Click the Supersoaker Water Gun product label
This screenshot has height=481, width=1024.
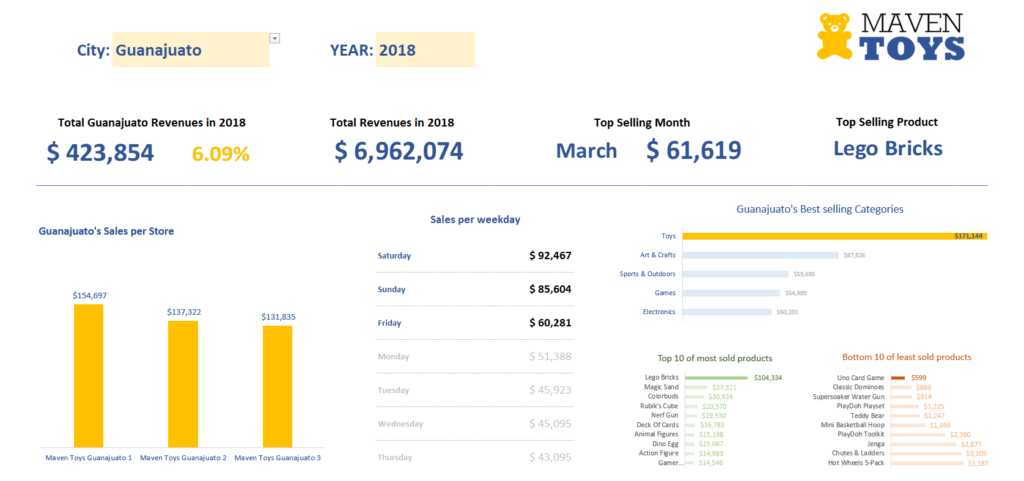click(x=848, y=396)
